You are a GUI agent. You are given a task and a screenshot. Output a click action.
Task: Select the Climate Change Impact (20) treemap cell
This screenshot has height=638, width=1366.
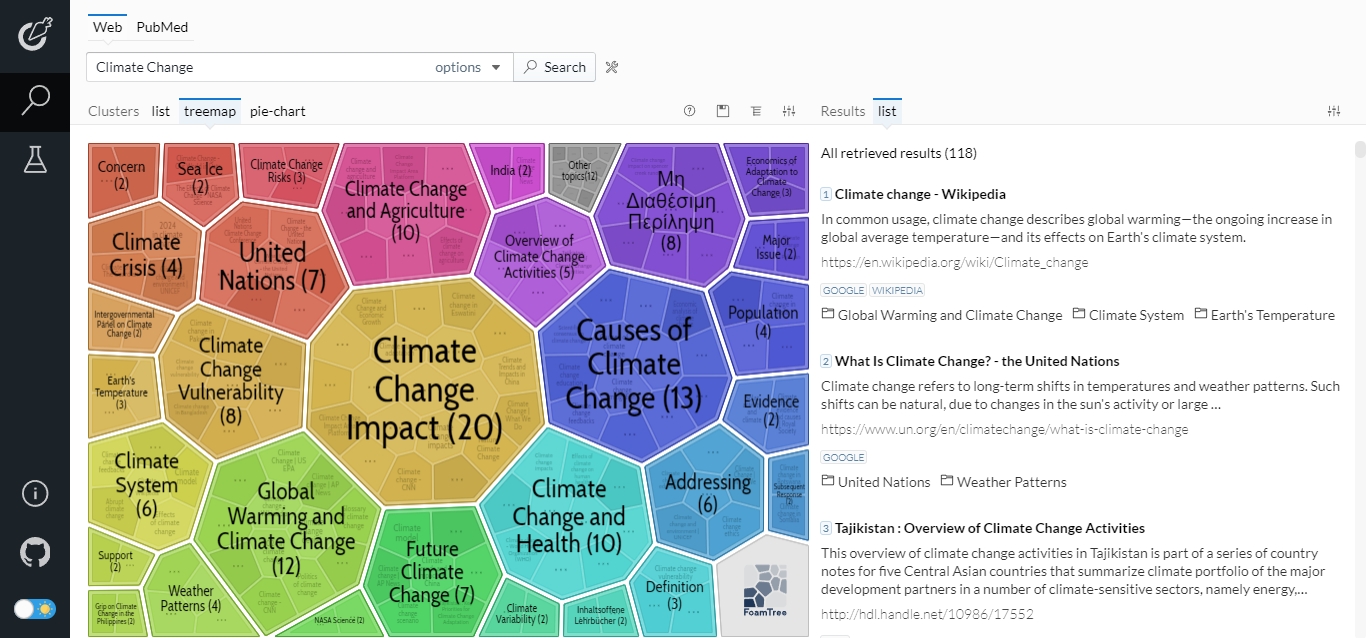pyautogui.click(x=425, y=390)
